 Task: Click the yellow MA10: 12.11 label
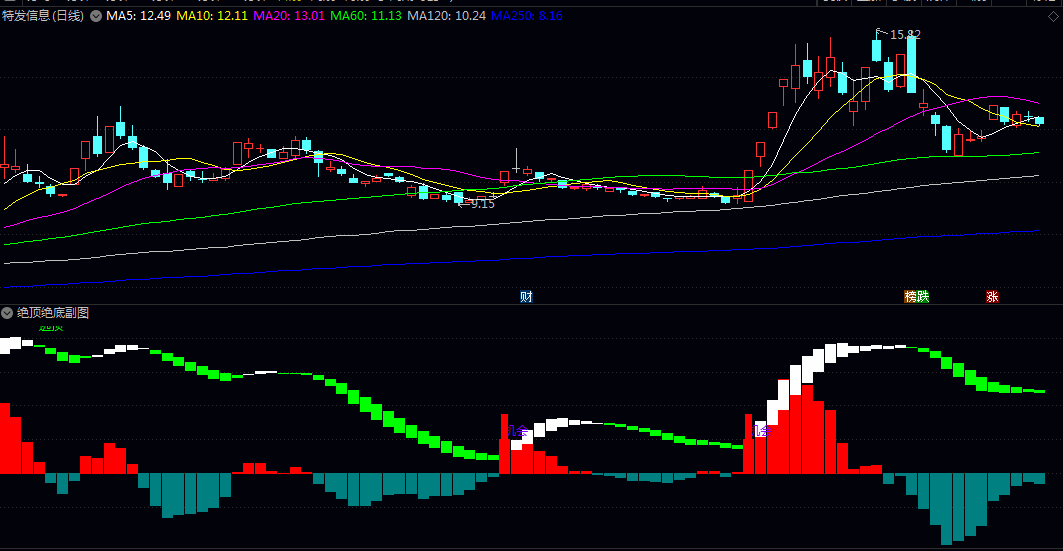212,16
